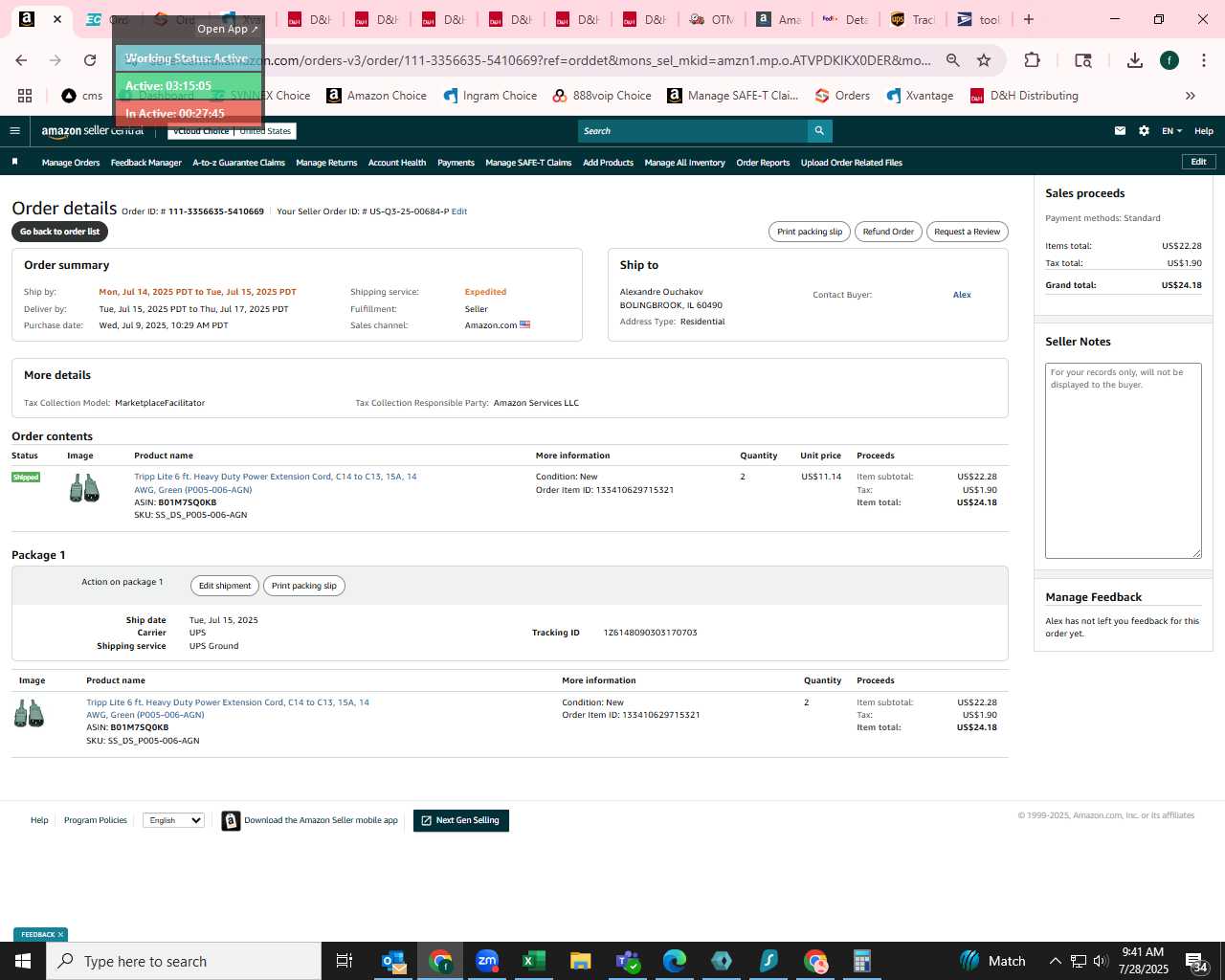1225x980 pixels.
Task: Open D&H Distributing bookmark
Action: [x=1024, y=96]
